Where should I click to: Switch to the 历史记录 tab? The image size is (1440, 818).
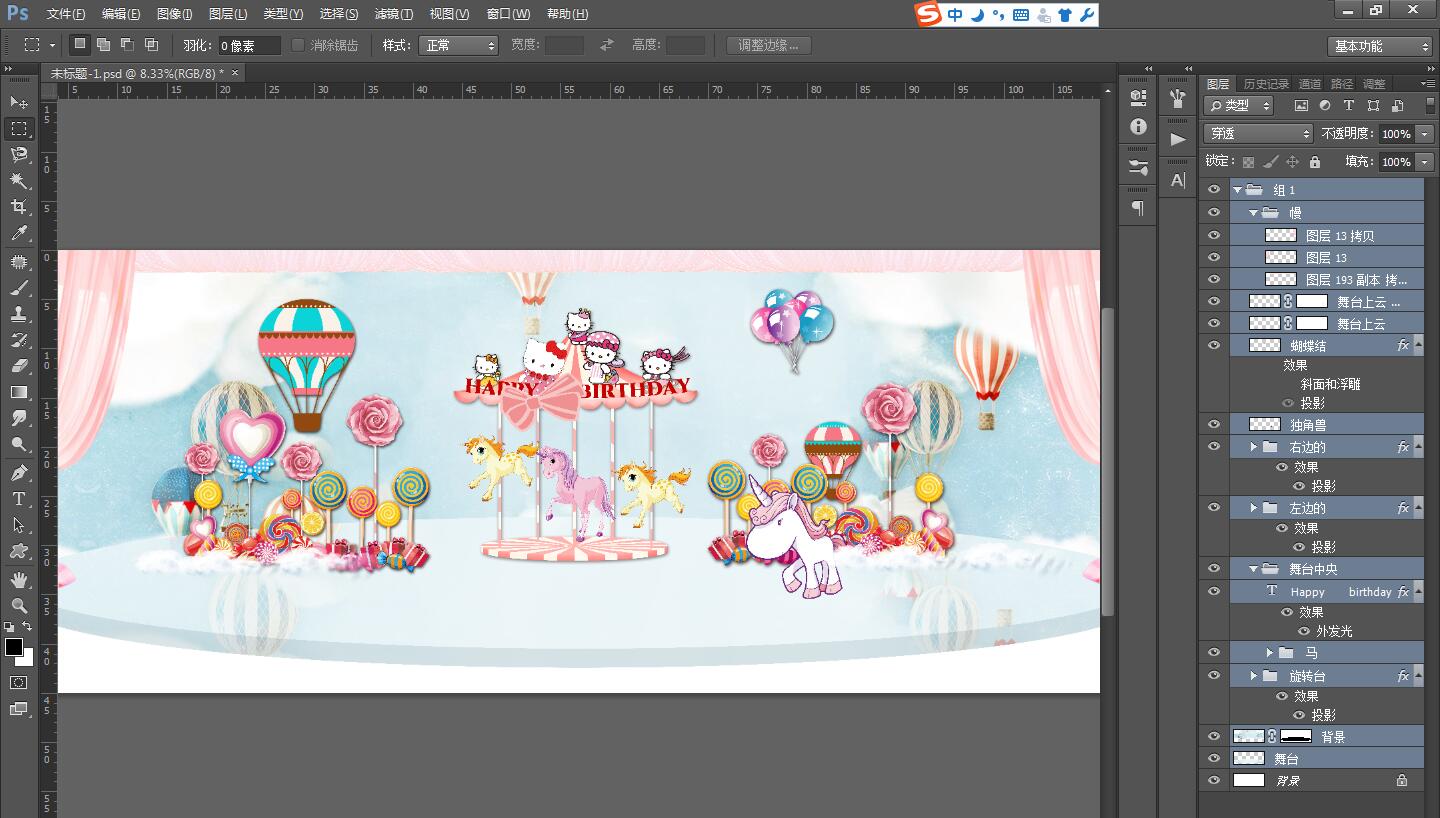pyautogui.click(x=1266, y=83)
